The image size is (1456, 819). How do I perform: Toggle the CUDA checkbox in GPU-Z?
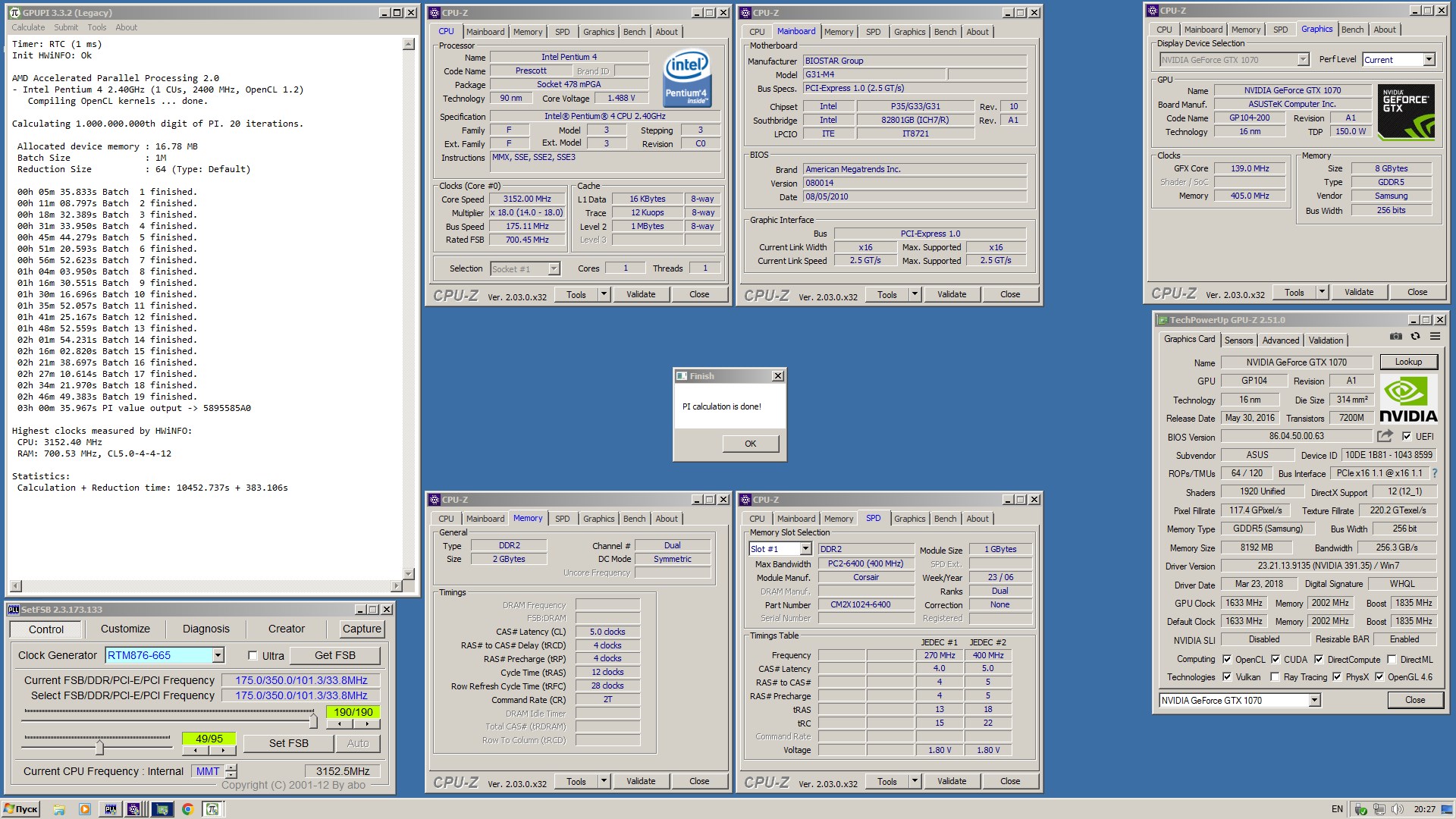point(1276,659)
